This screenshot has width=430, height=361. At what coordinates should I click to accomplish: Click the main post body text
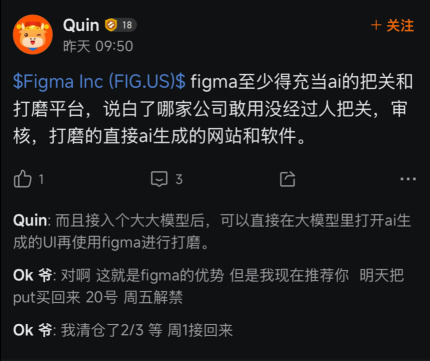point(213,109)
